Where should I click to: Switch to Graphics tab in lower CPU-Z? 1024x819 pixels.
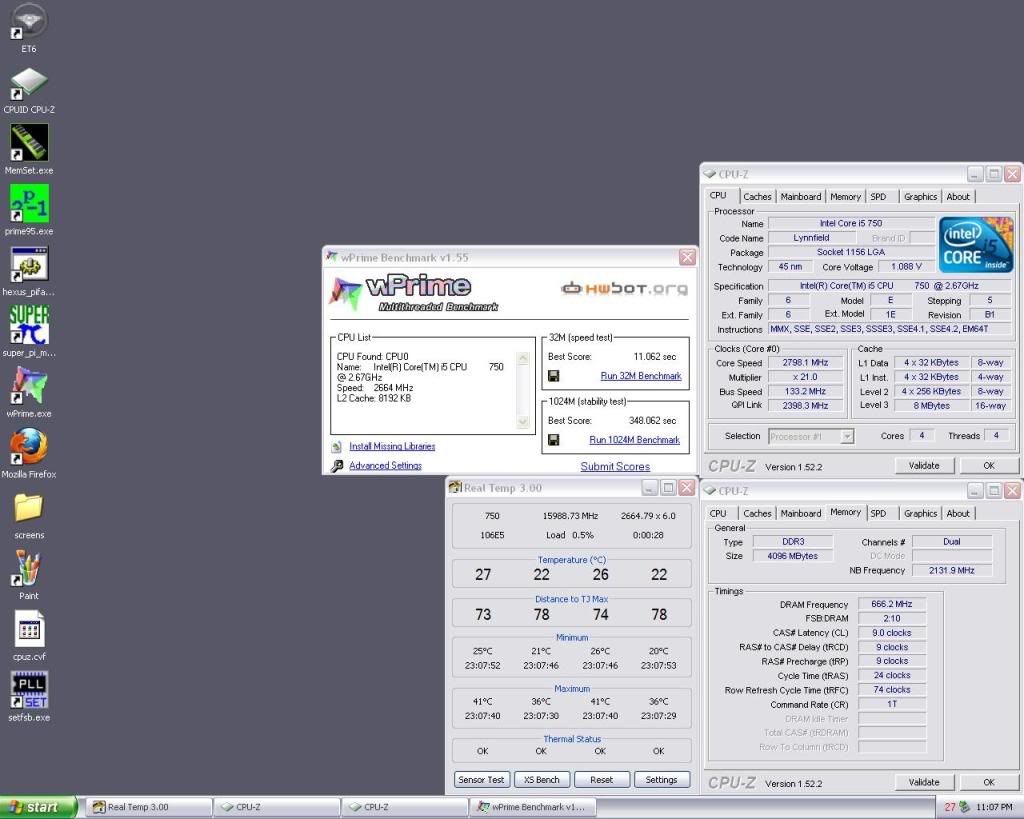(x=921, y=513)
